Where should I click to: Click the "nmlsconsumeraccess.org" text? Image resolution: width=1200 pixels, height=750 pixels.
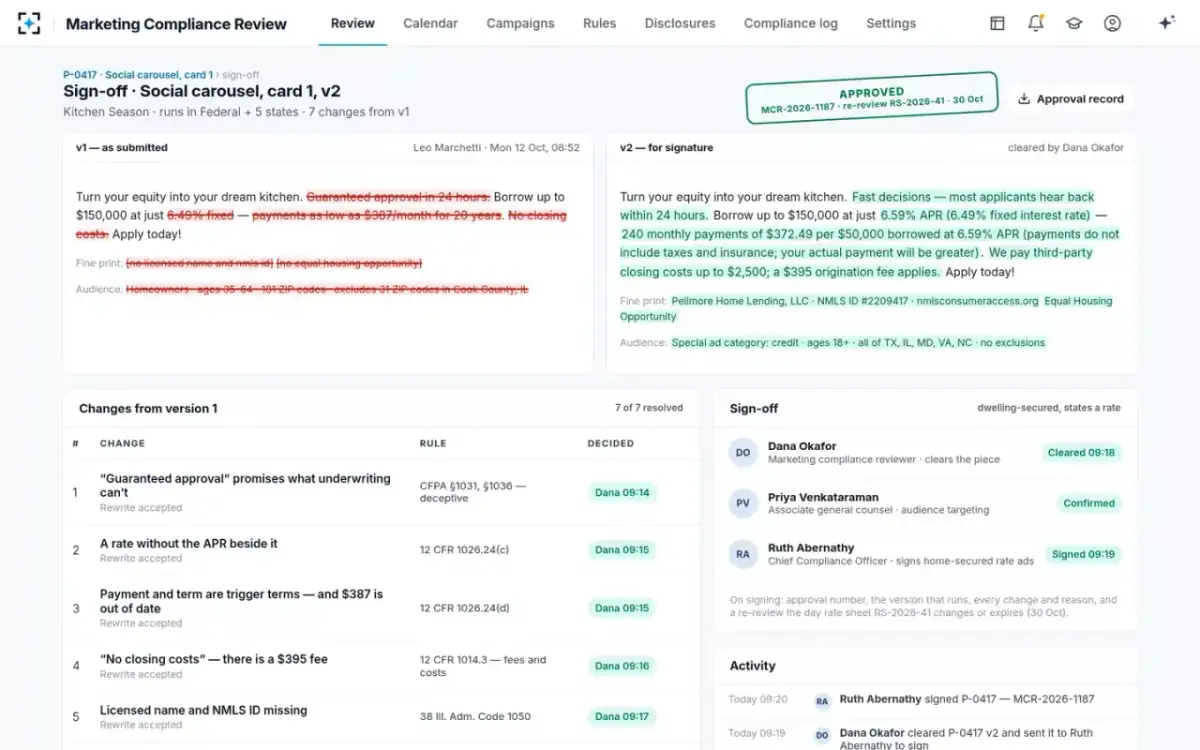click(977, 300)
